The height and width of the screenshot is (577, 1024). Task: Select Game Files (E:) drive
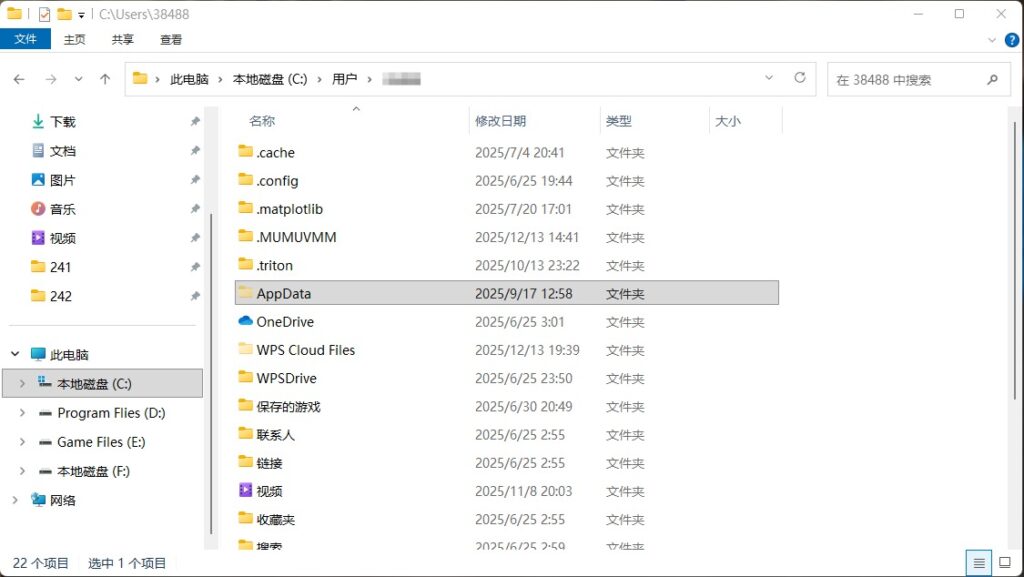[91, 442]
